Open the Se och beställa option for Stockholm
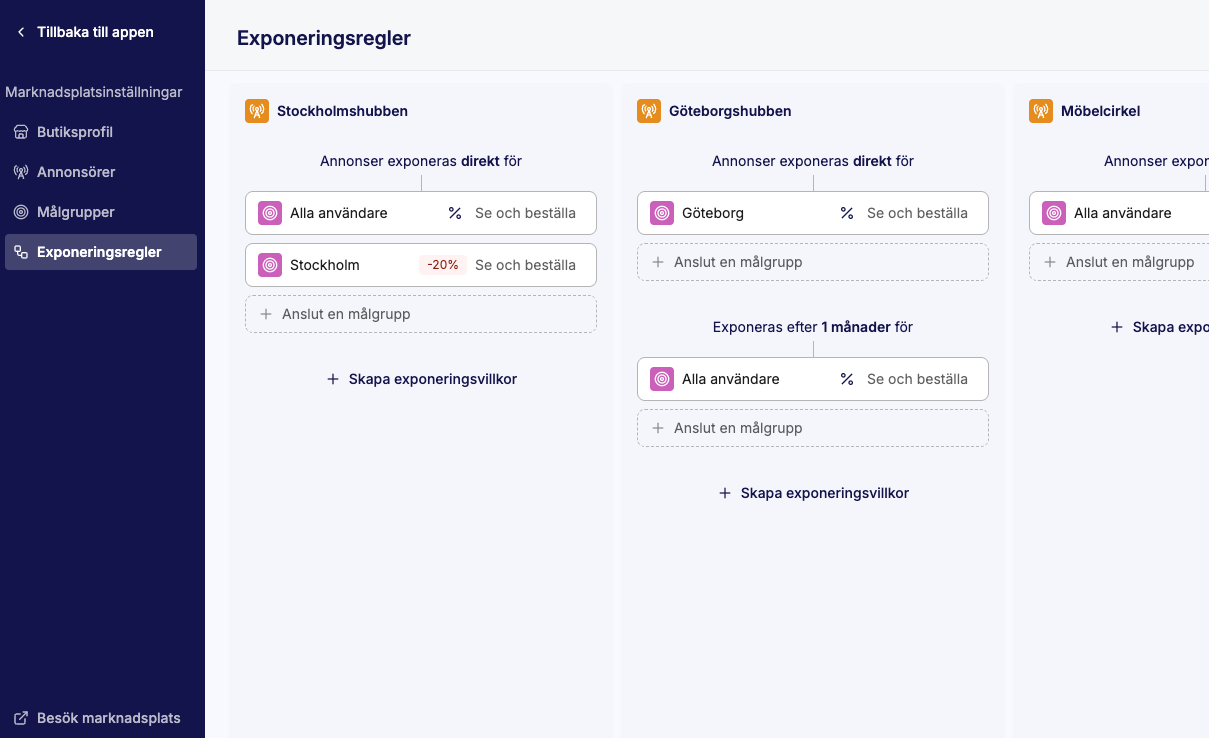The width and height of the screenshot is (1209, 738). coord(525,265)
